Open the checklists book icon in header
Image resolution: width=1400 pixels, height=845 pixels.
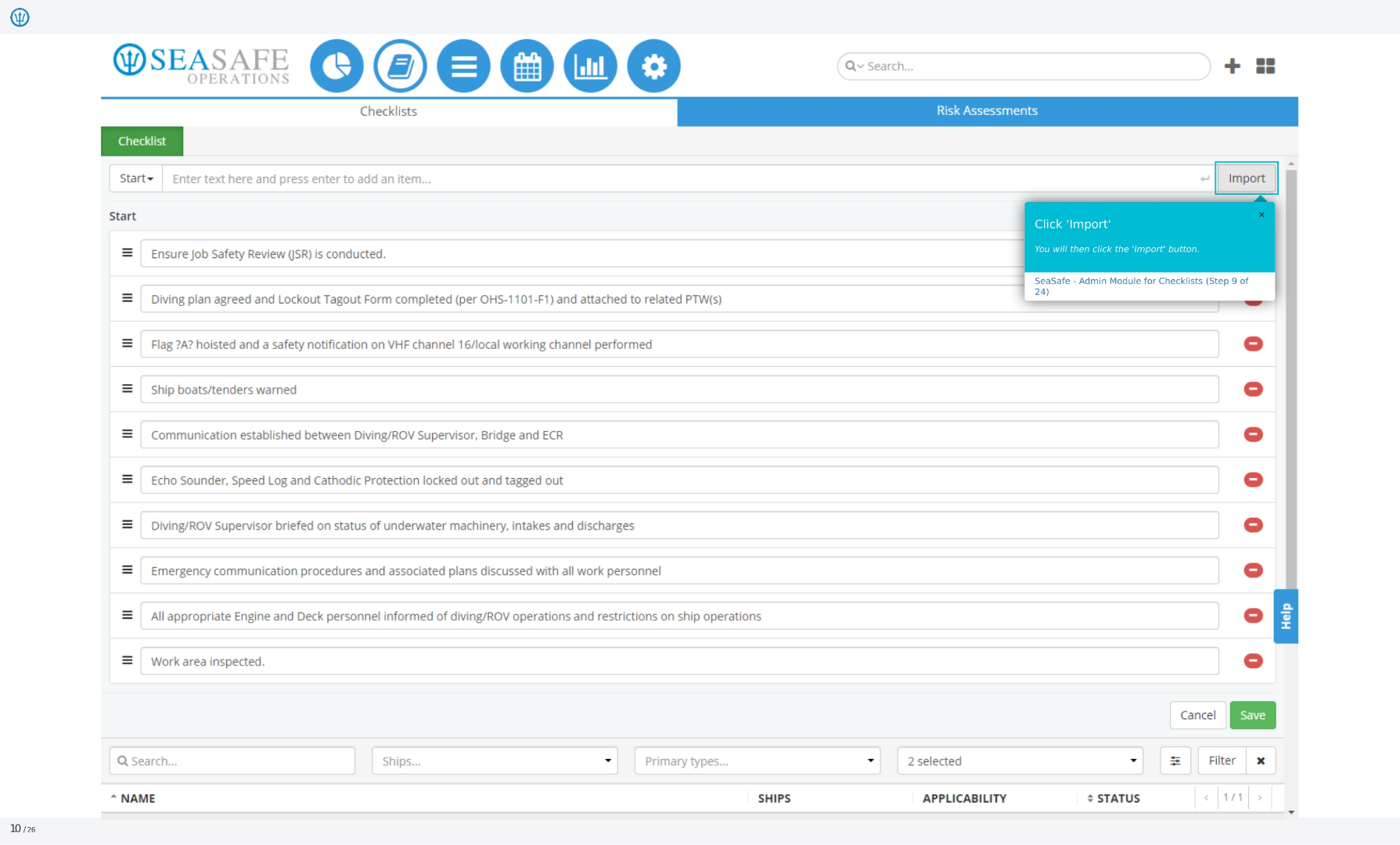pos(400,67)
